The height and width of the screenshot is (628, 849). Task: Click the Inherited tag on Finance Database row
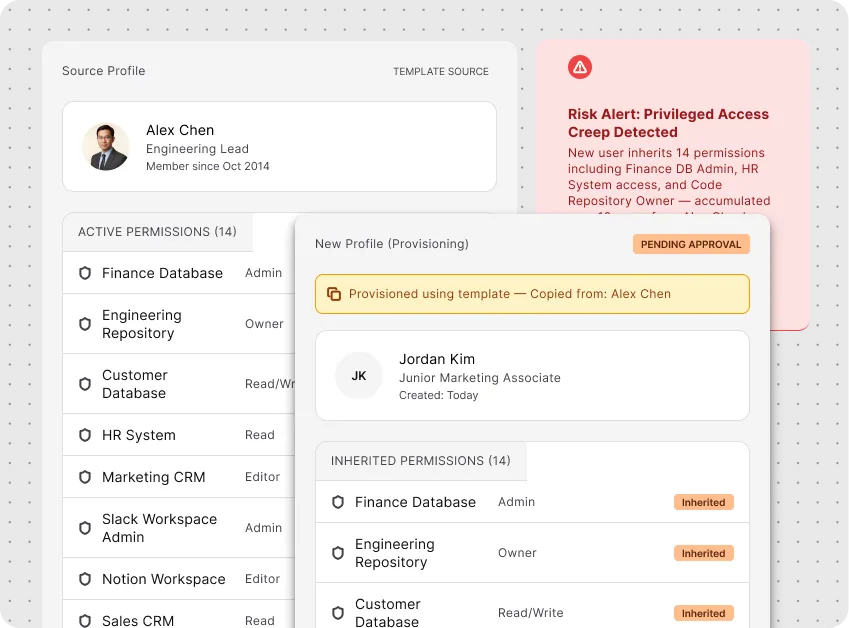point(703,502)
